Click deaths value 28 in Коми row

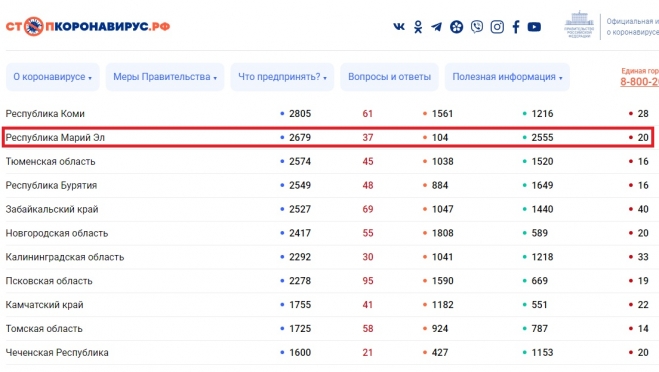(643, 114)
